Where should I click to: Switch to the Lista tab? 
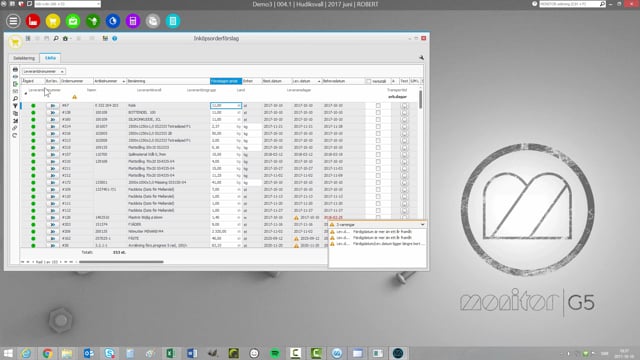pos(50,58)
